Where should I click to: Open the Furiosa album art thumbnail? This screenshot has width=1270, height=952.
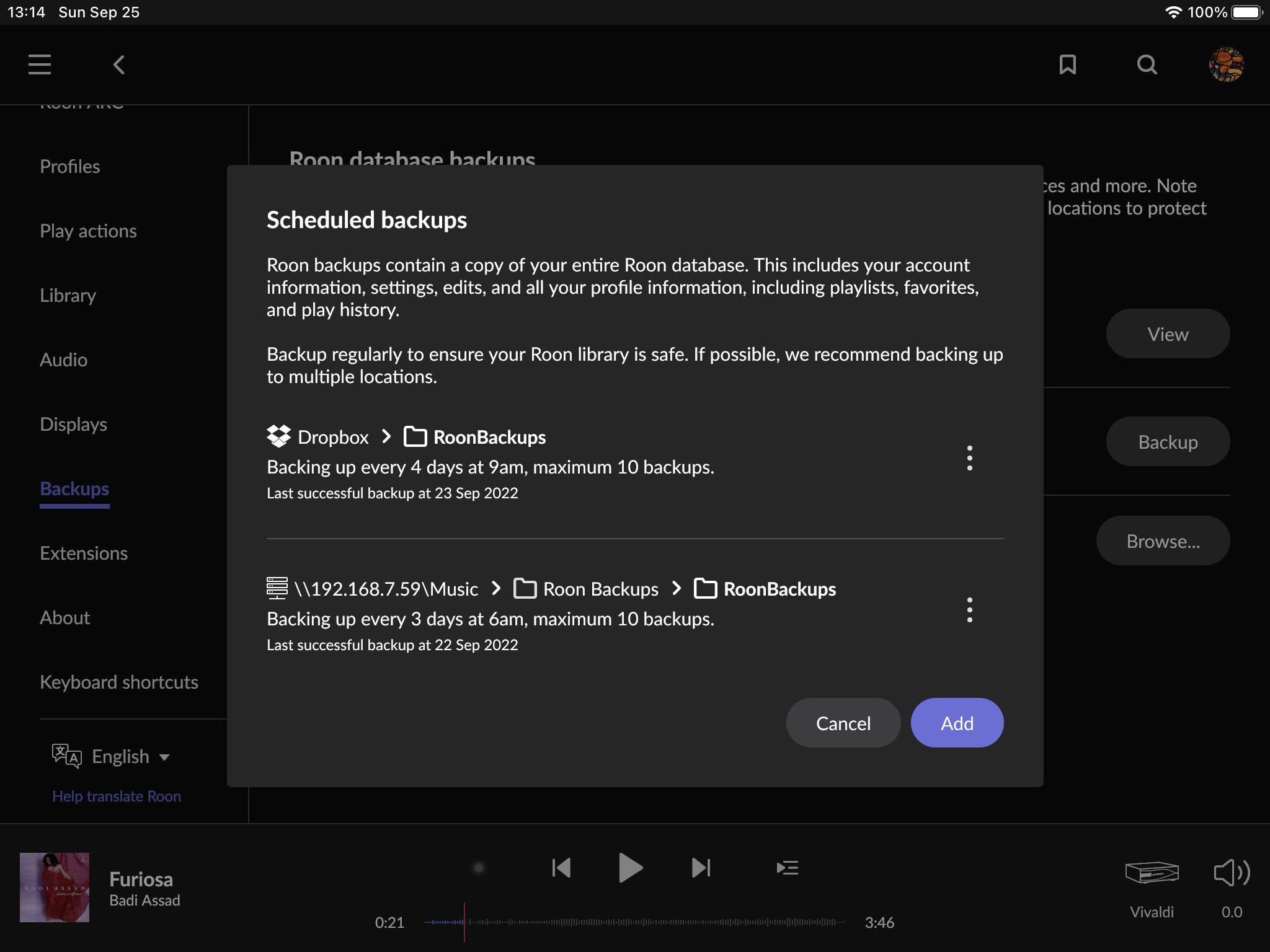pyautogui.click(x=55, y=887)
